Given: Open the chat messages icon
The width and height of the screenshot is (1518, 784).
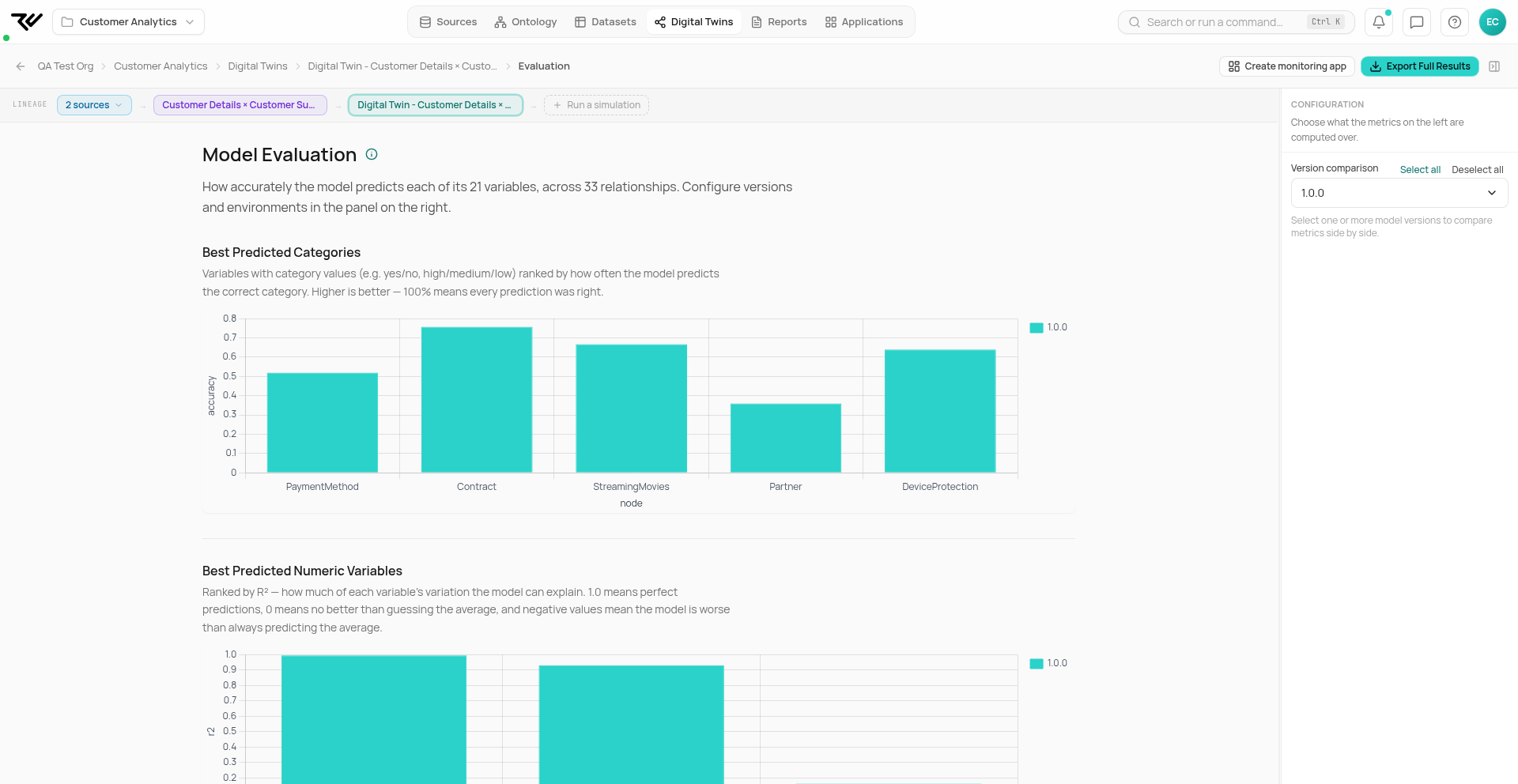Looking at the screenshot, I should tap(1417, 22).
